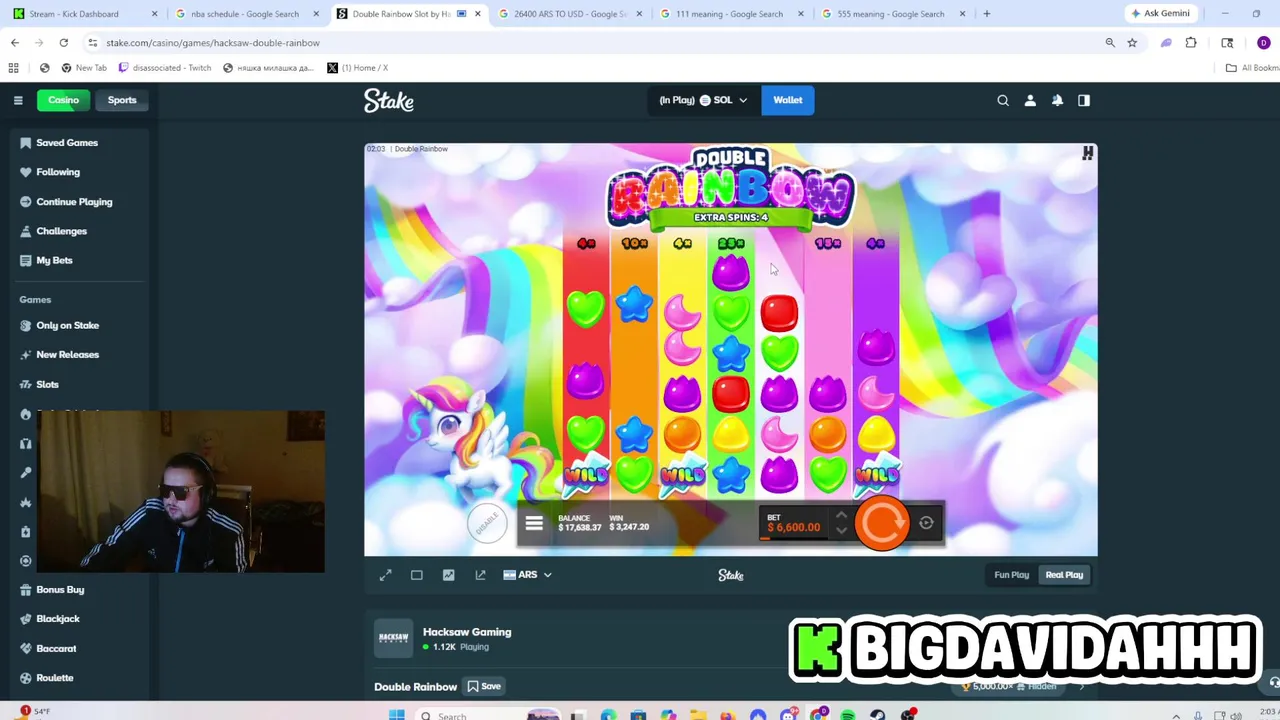Viewport: 1280px width, 720px height.
Task: Open the Stake site search
Action: (1003, 100)
